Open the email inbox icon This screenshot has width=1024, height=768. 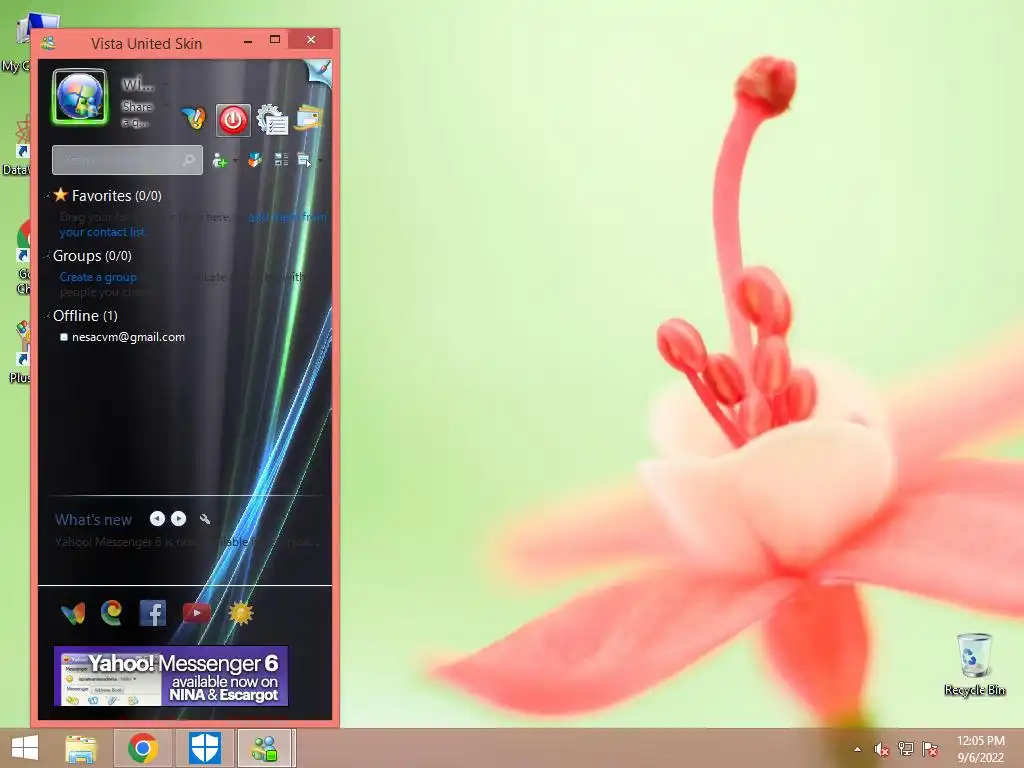308,118
